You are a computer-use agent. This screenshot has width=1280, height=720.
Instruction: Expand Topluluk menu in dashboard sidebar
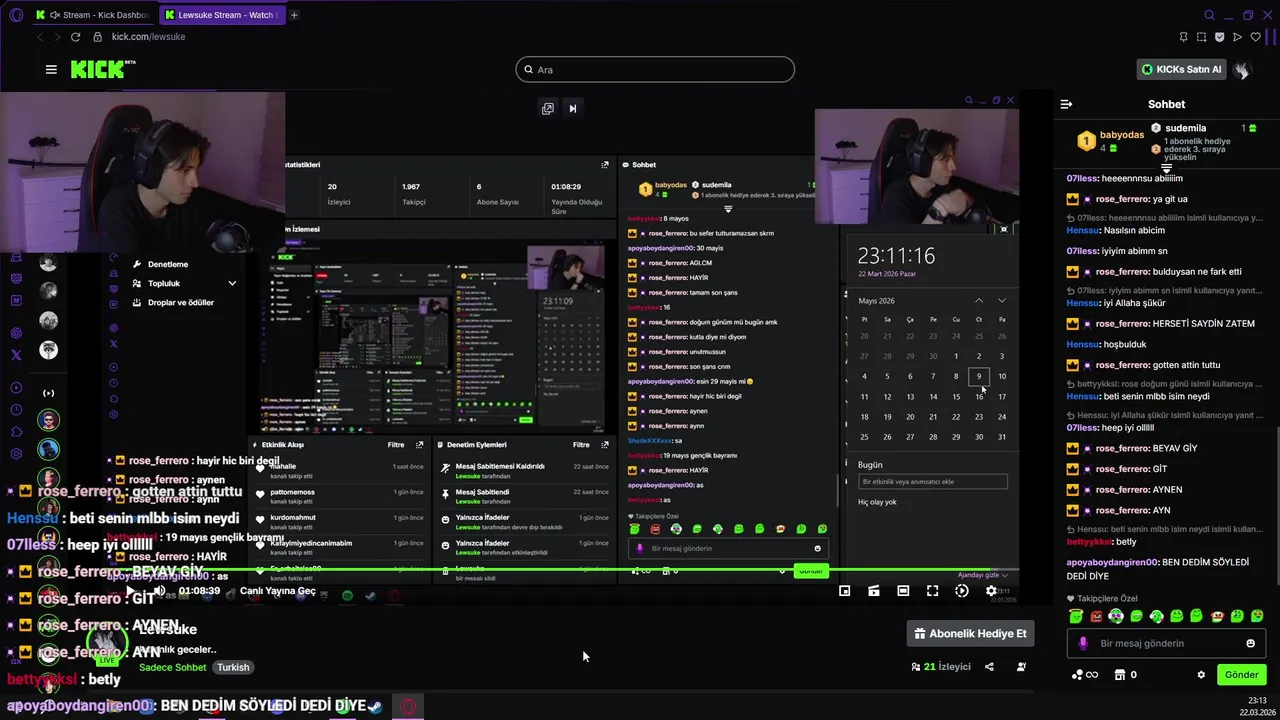coord(184,283)
